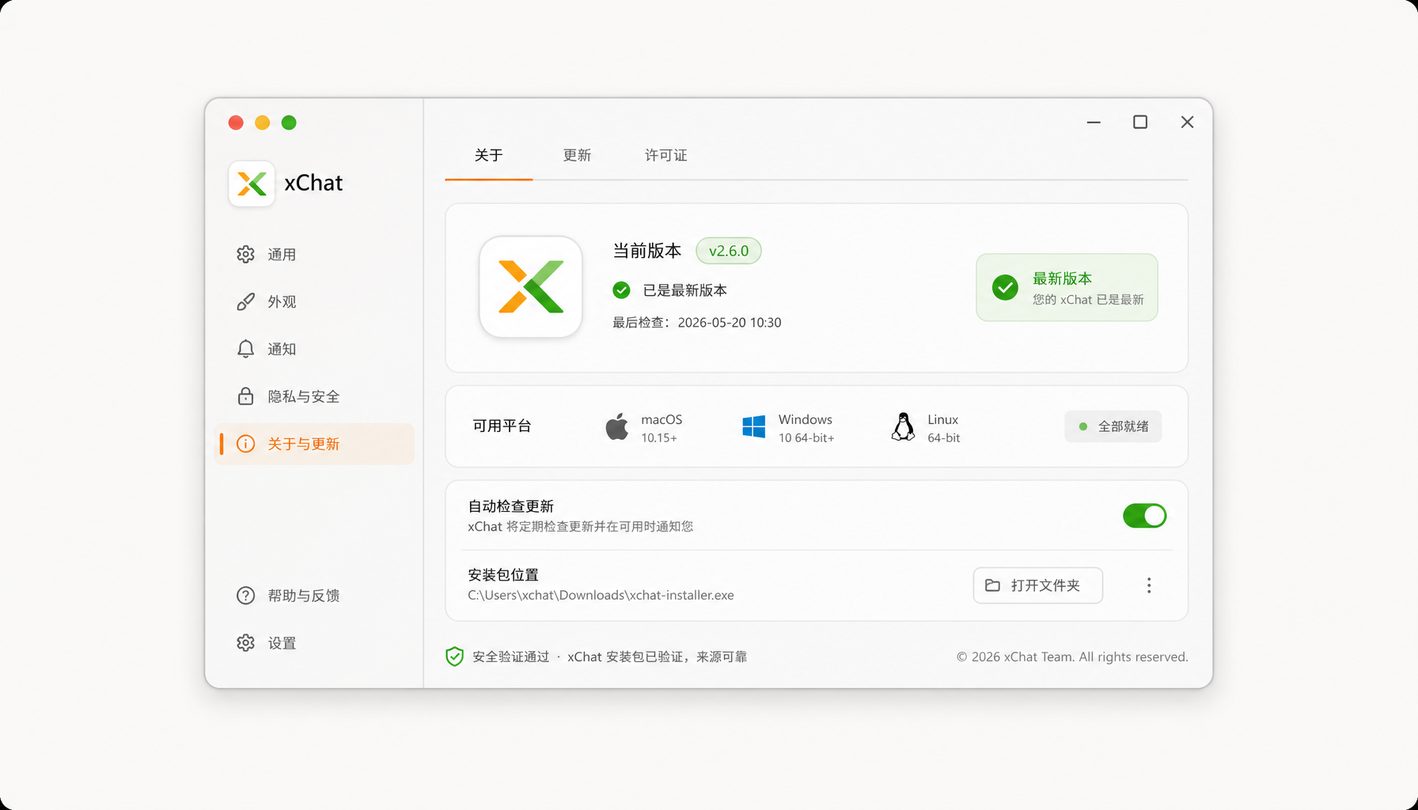Click the 打开文件夹 button
Viewport: 1418px width, 810px height.
click(x=1038, y=585)
